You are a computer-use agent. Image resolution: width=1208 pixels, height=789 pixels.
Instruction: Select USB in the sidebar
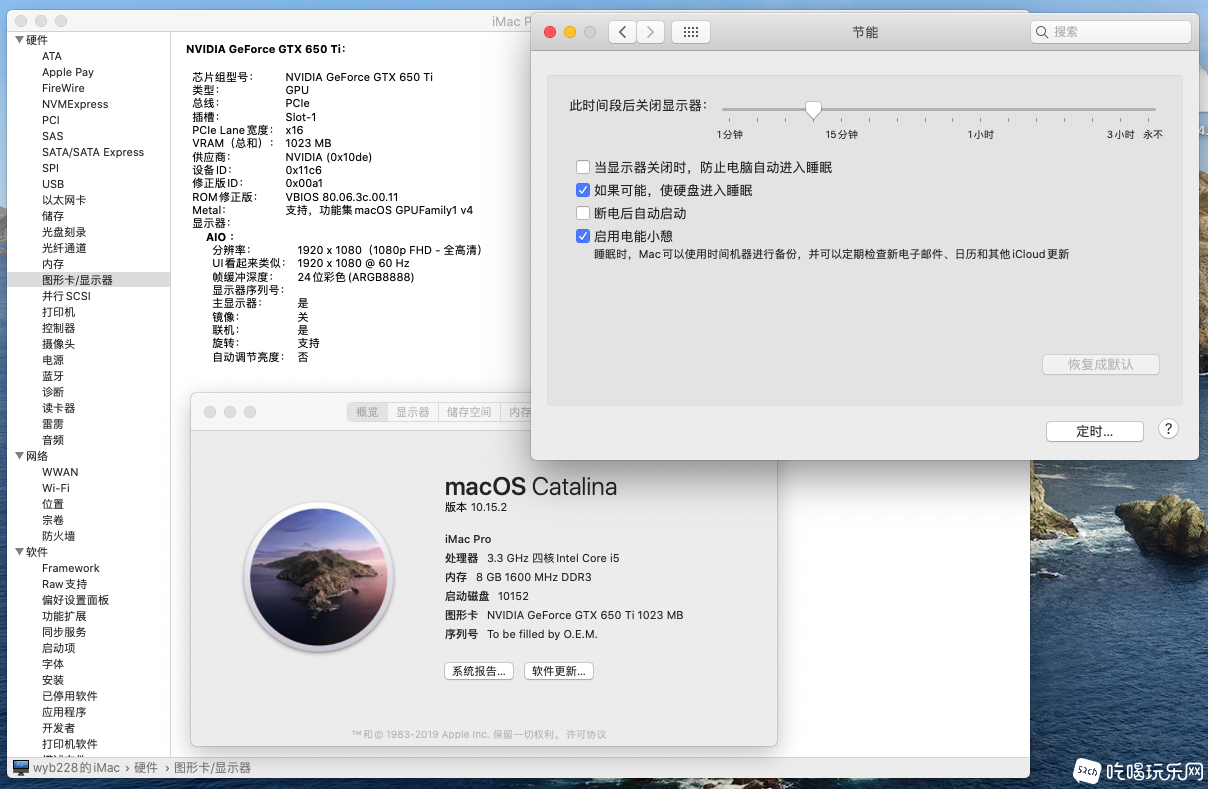point(53,184)
